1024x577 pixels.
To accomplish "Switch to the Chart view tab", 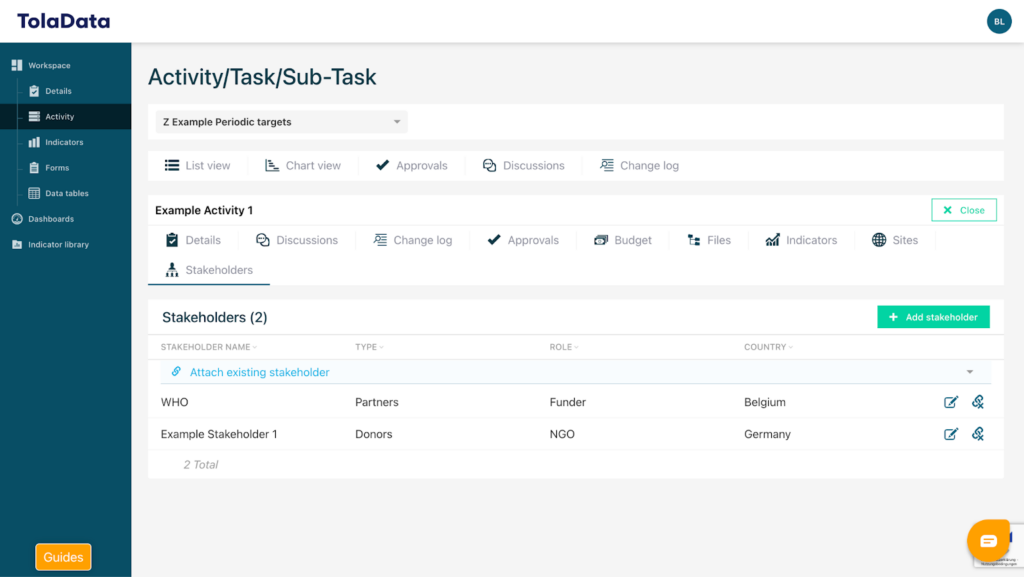I will tap(303, 166).
